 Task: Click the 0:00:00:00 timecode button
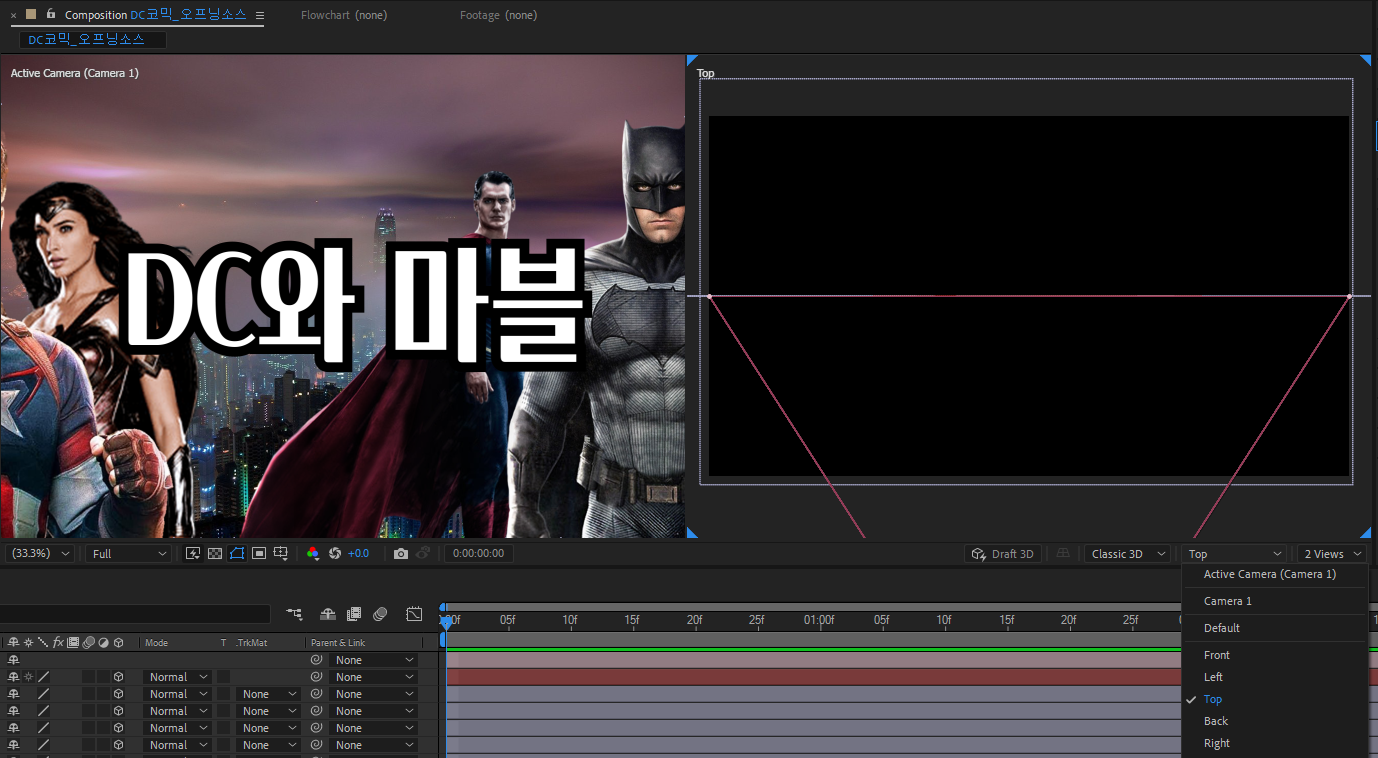pyautogui.click(x=478, y=553)
